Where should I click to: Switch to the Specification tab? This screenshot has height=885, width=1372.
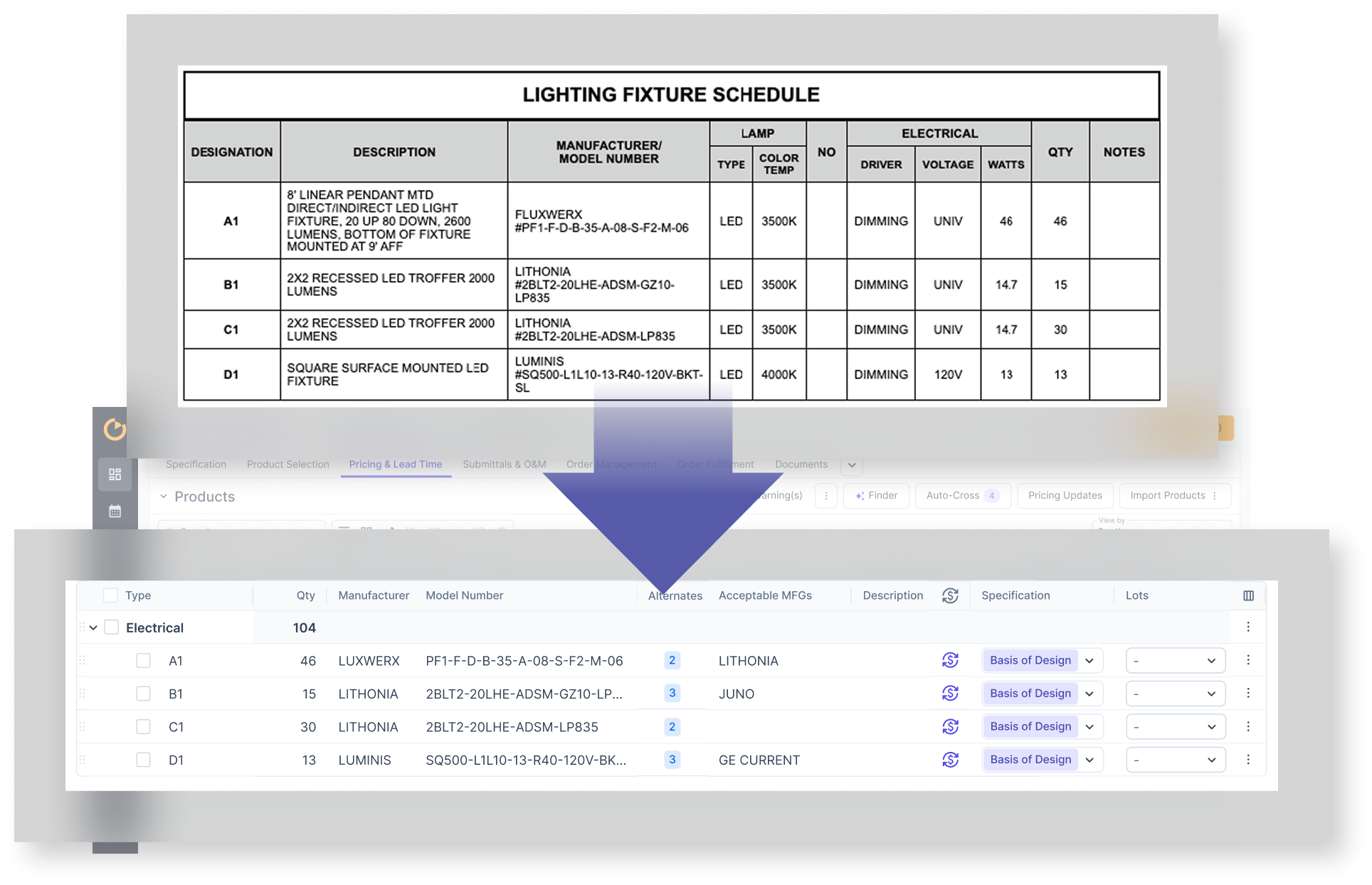[196, 464]
